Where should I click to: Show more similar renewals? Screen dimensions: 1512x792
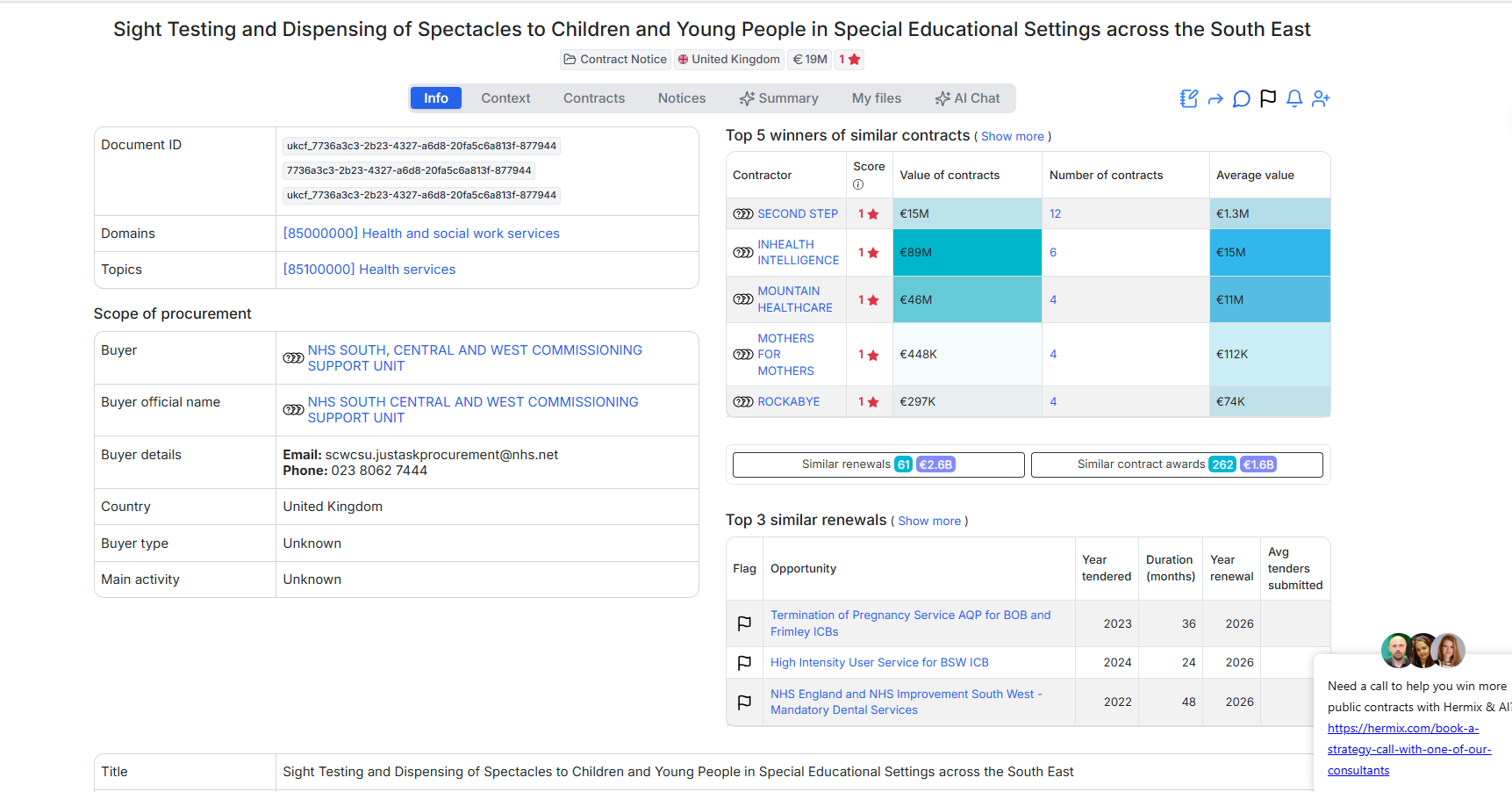pyautogui.click(x=929, y=521)
